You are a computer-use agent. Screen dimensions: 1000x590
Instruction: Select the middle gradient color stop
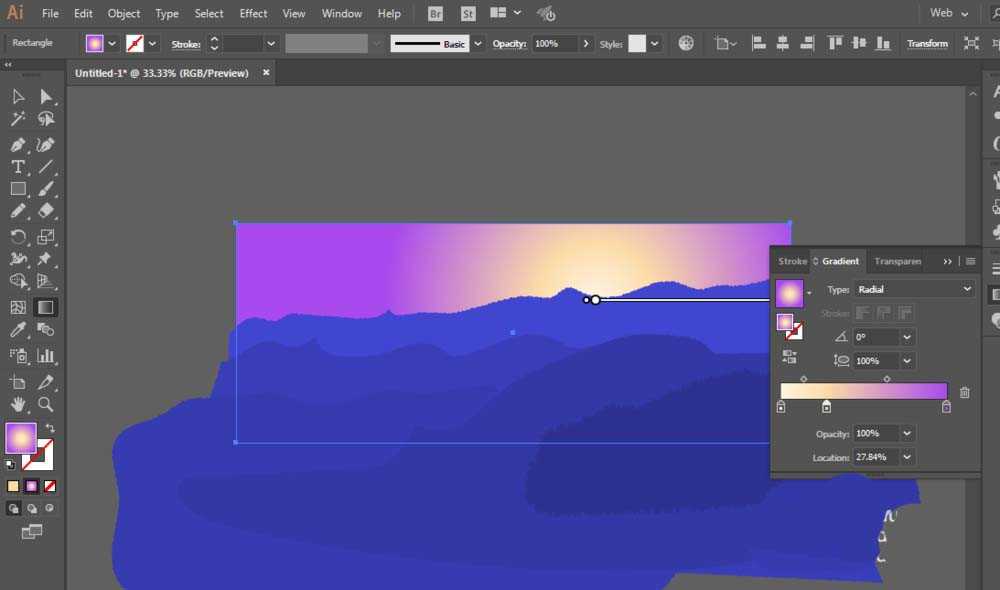click(827, 406)
